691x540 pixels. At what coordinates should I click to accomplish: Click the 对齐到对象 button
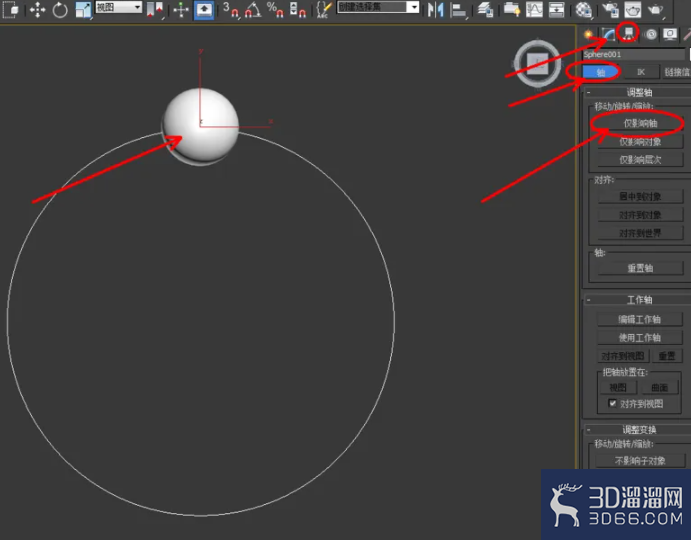640,215
